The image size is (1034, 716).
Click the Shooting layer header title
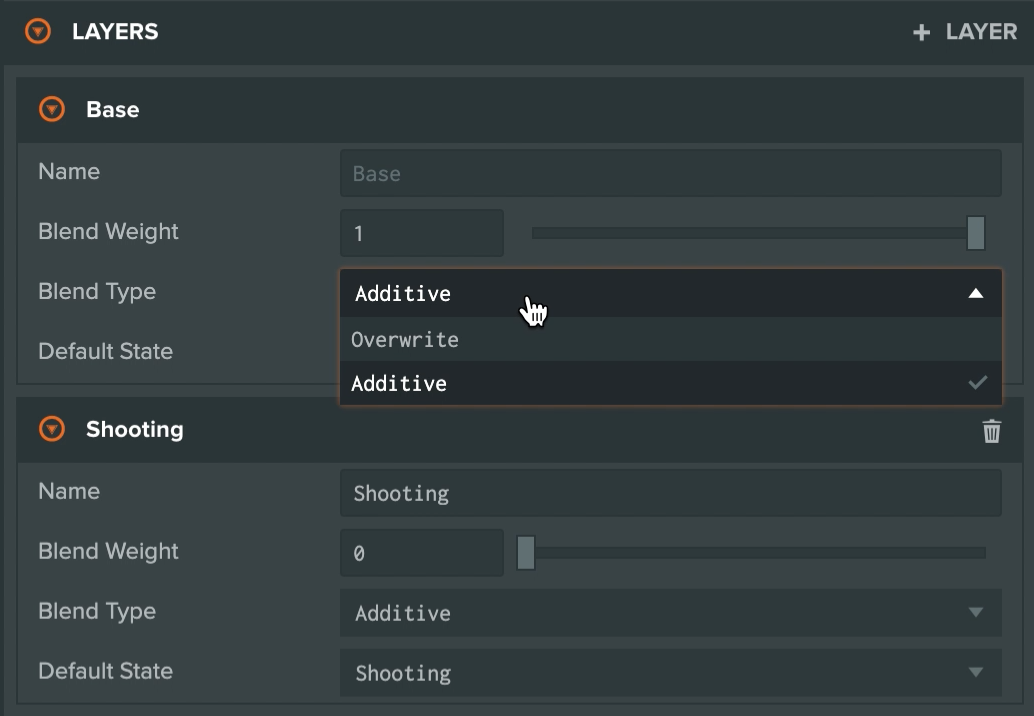coord(135,430)
